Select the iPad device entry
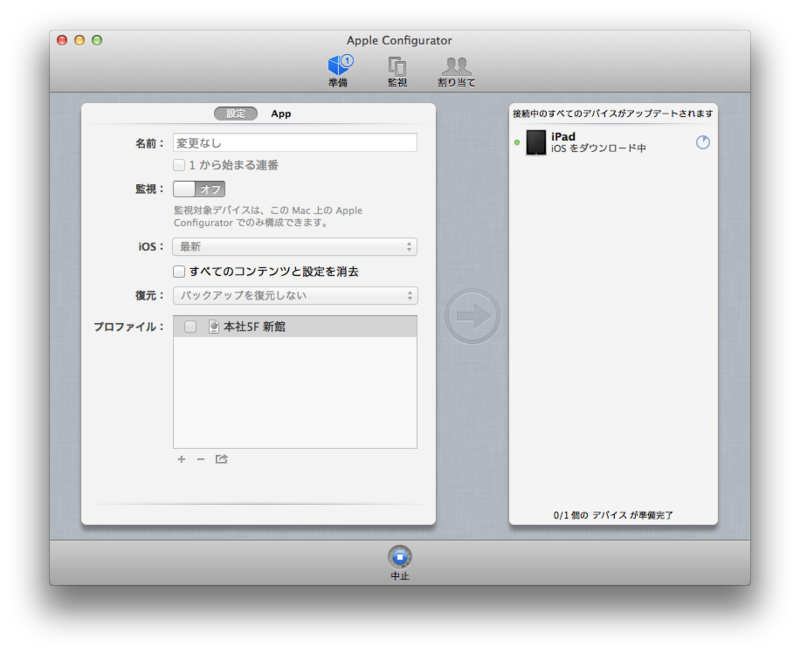Image resolution: width=800 pixels, height=654 pixels. [x=613, y=142]
